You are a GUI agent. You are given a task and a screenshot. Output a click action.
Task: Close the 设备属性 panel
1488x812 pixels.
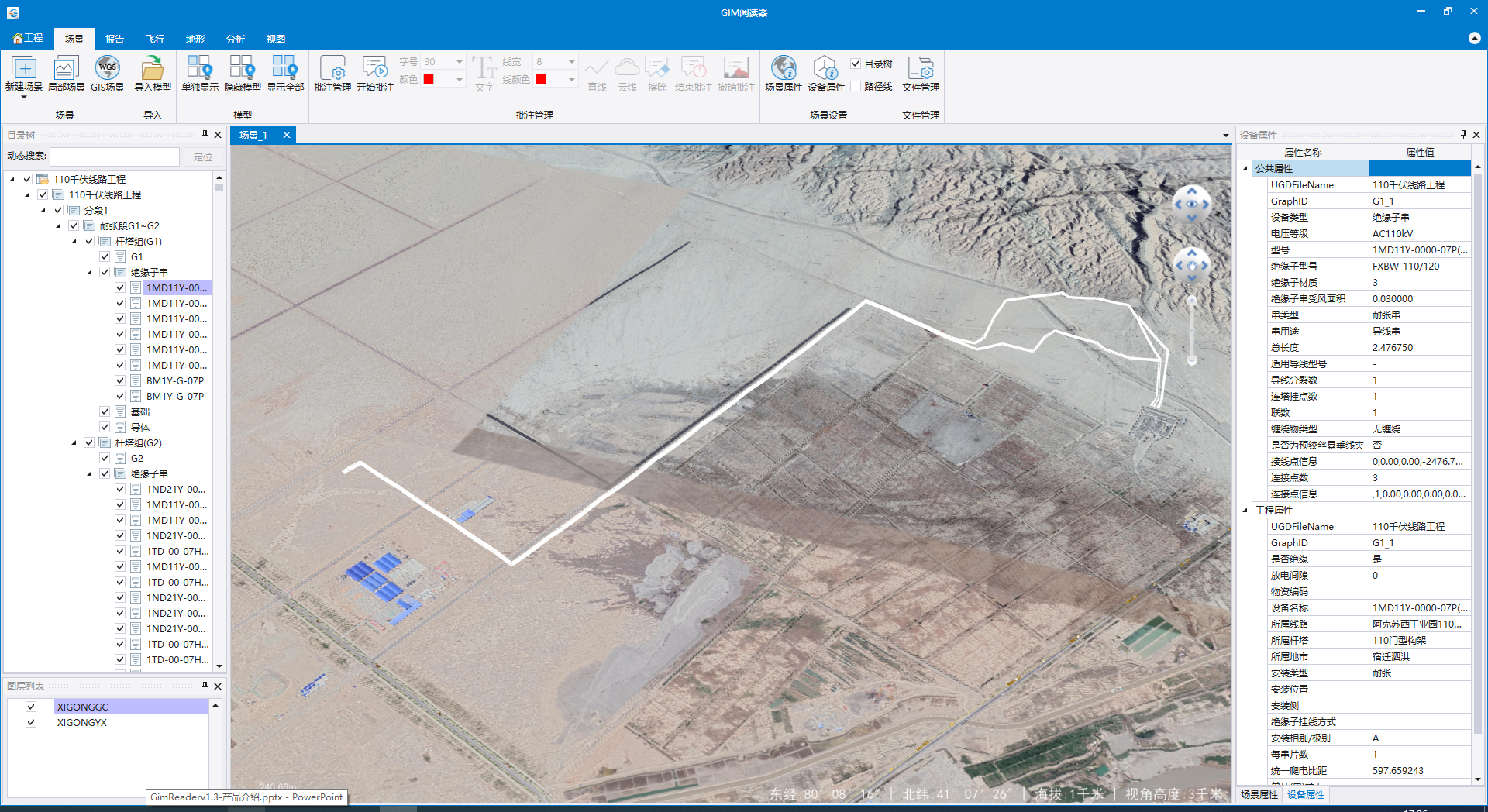click(1476, 135)
